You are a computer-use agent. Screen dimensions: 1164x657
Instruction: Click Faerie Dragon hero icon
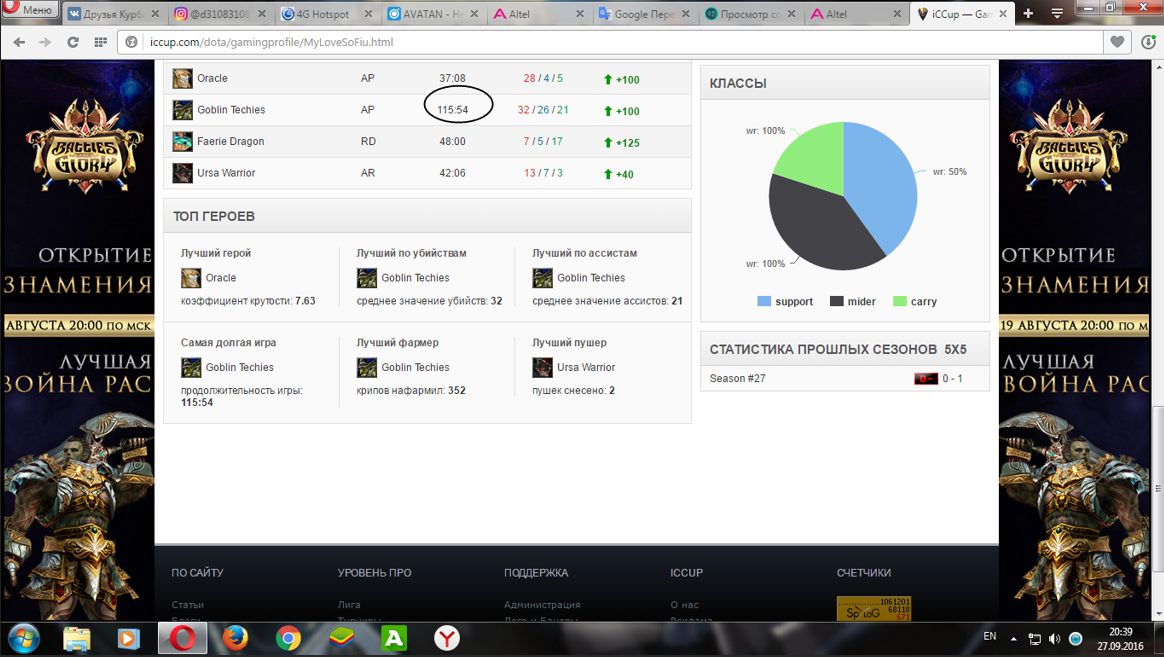[183, 141]
